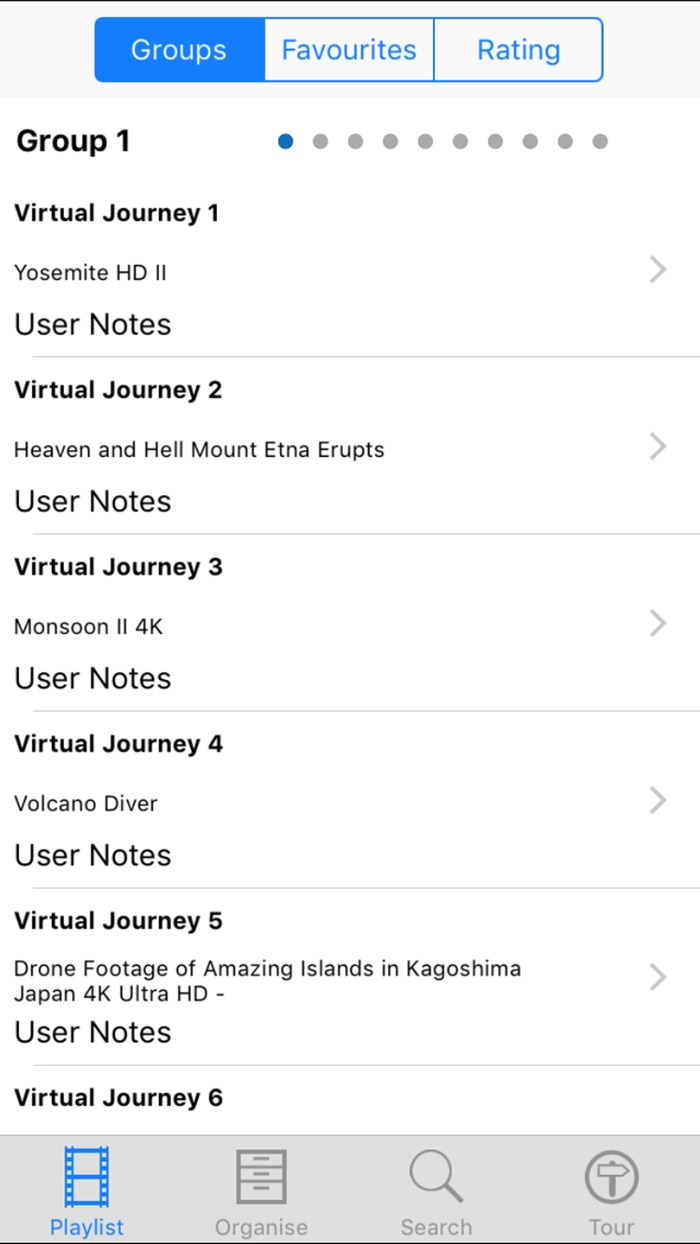Expand Heaven and Hell Mount Etna Erupts
Viewport: 700px width, 1244px height.
coord(657,446)
